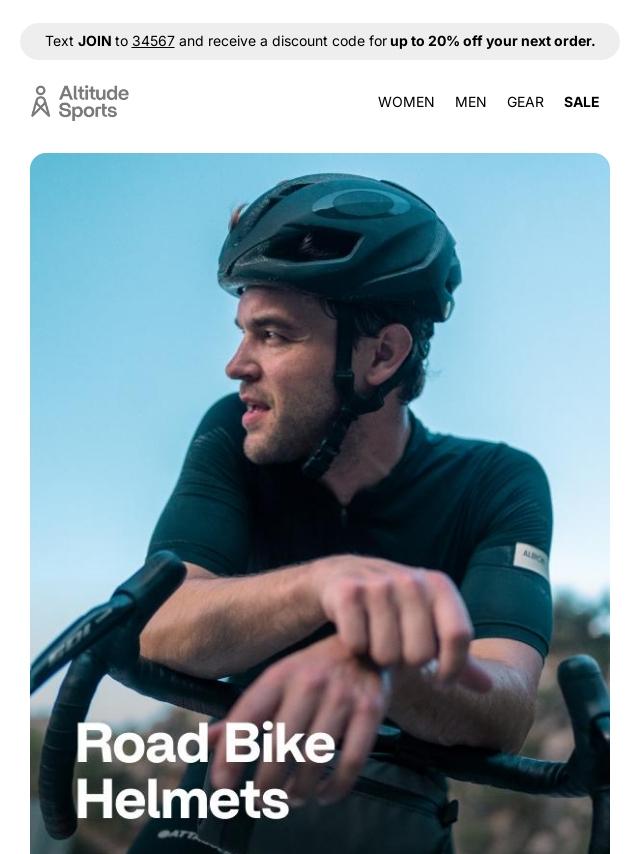This screenshot has width=640, height=854.
Task: Click the white sleeve label on jersey
Action: click(x=531, y=559)
